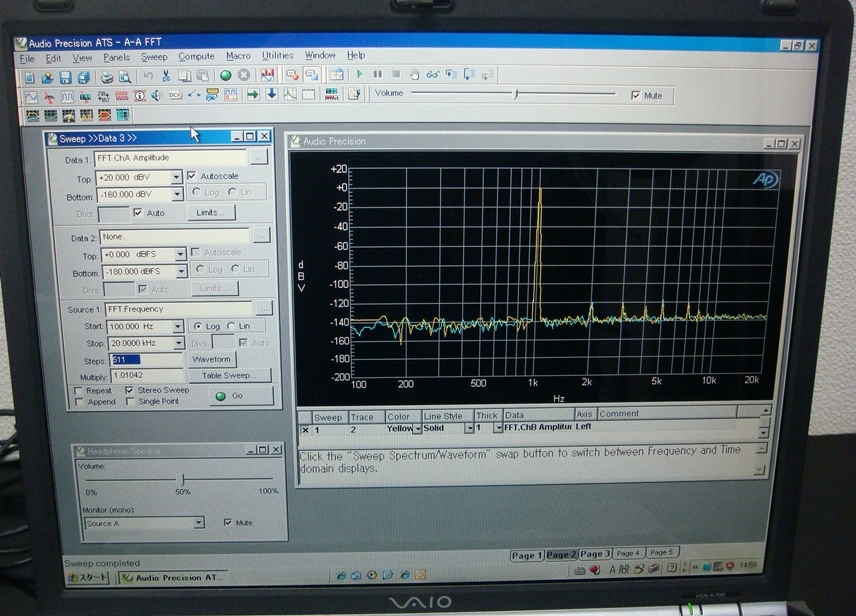The width and height of the screenshot is (856, 616).
Task: Click the grey Sweep Stop X icon
Action: pos(243,75)
